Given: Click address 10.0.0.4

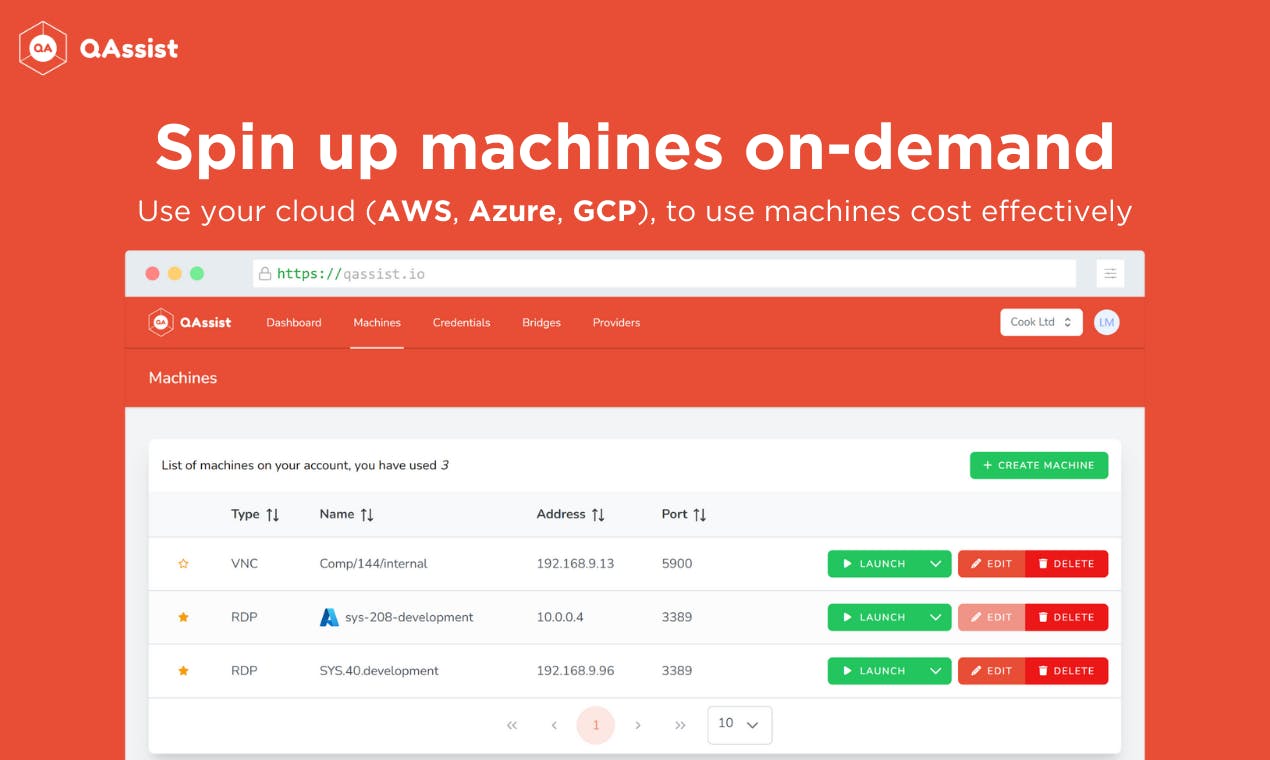Looking at the screenshot, I should click(x=560, y=617).
